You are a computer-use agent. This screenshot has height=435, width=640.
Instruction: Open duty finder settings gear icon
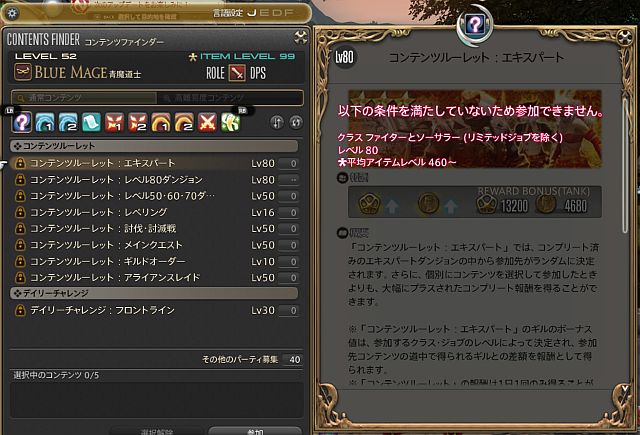[12, 13]
